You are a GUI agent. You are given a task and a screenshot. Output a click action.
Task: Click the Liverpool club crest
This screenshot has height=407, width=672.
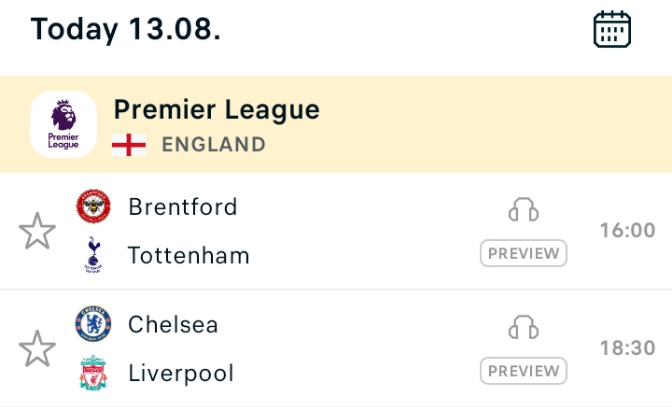point(93,373)
